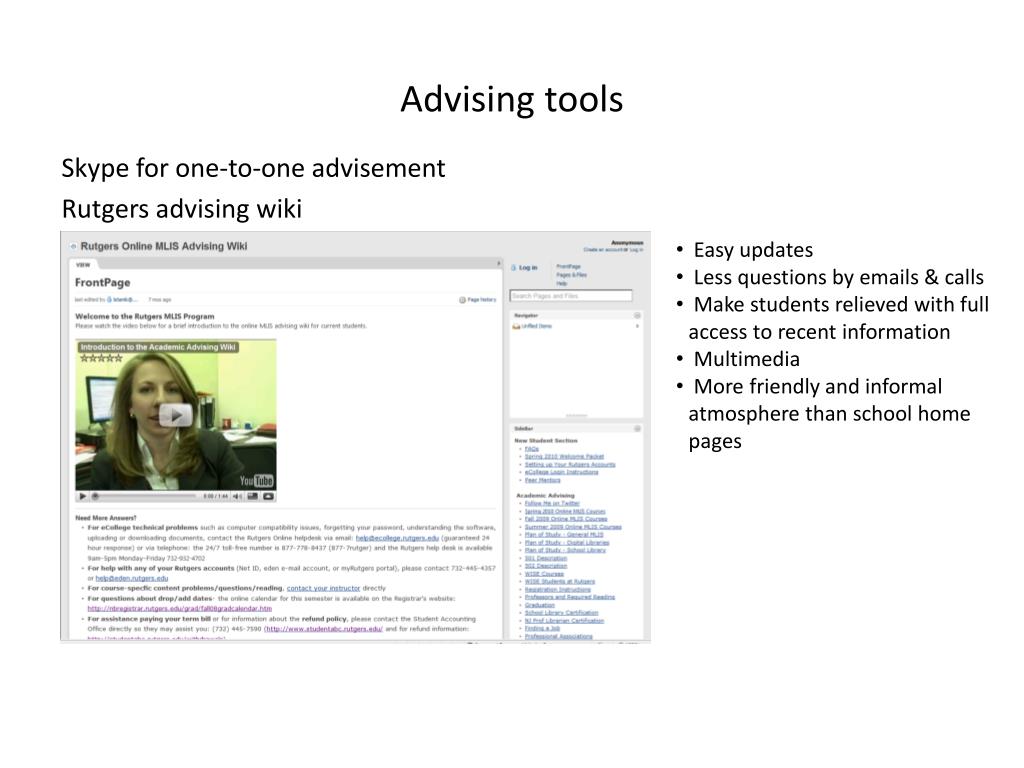Screen dimensions: 1024x768
Task: Open the Peer Mentors link
Action: pos(543,479)
